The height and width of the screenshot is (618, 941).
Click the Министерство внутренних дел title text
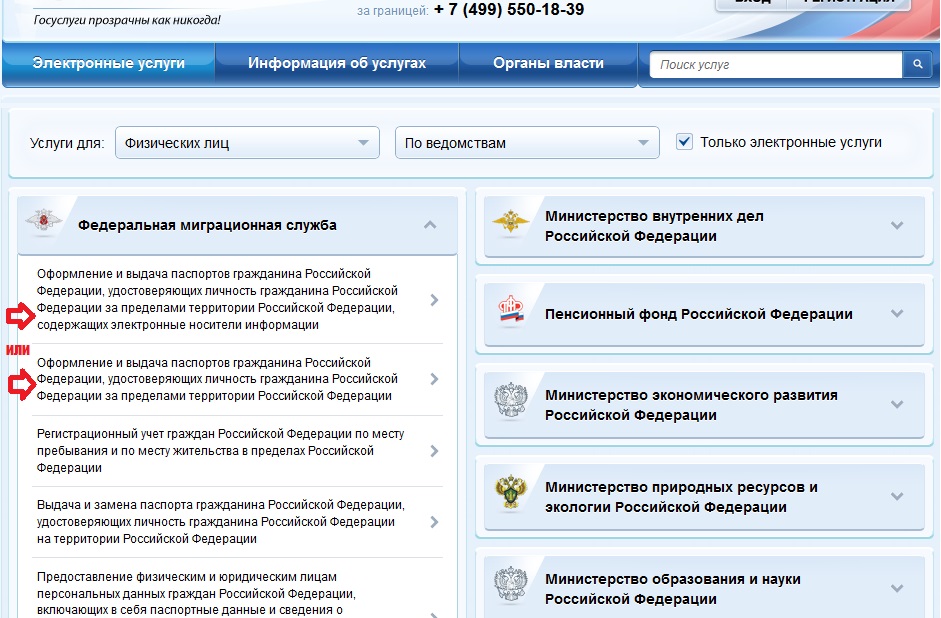tap(654, 226)
